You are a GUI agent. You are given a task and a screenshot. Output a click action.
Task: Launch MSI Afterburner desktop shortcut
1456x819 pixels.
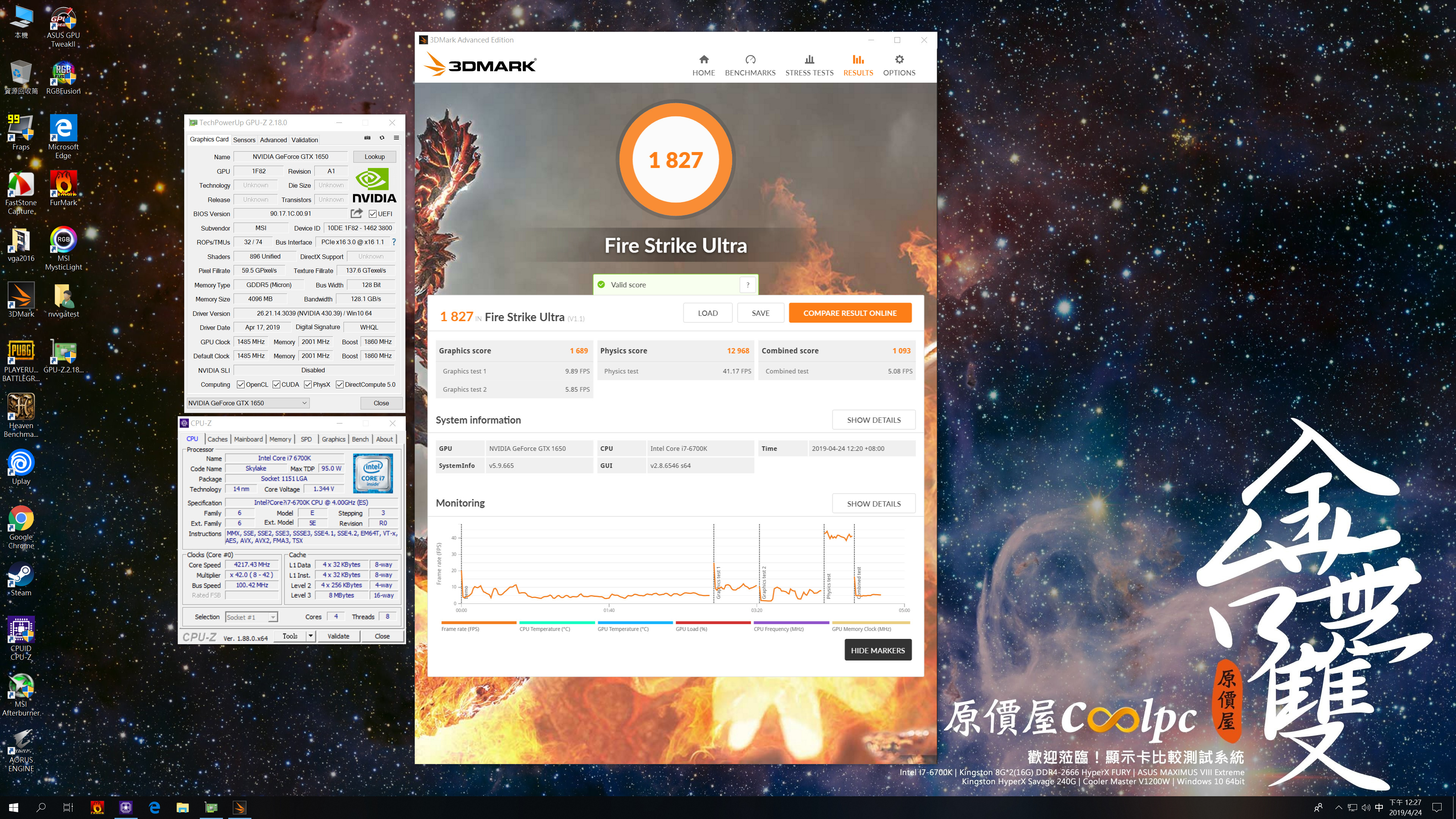pos(21,695)
